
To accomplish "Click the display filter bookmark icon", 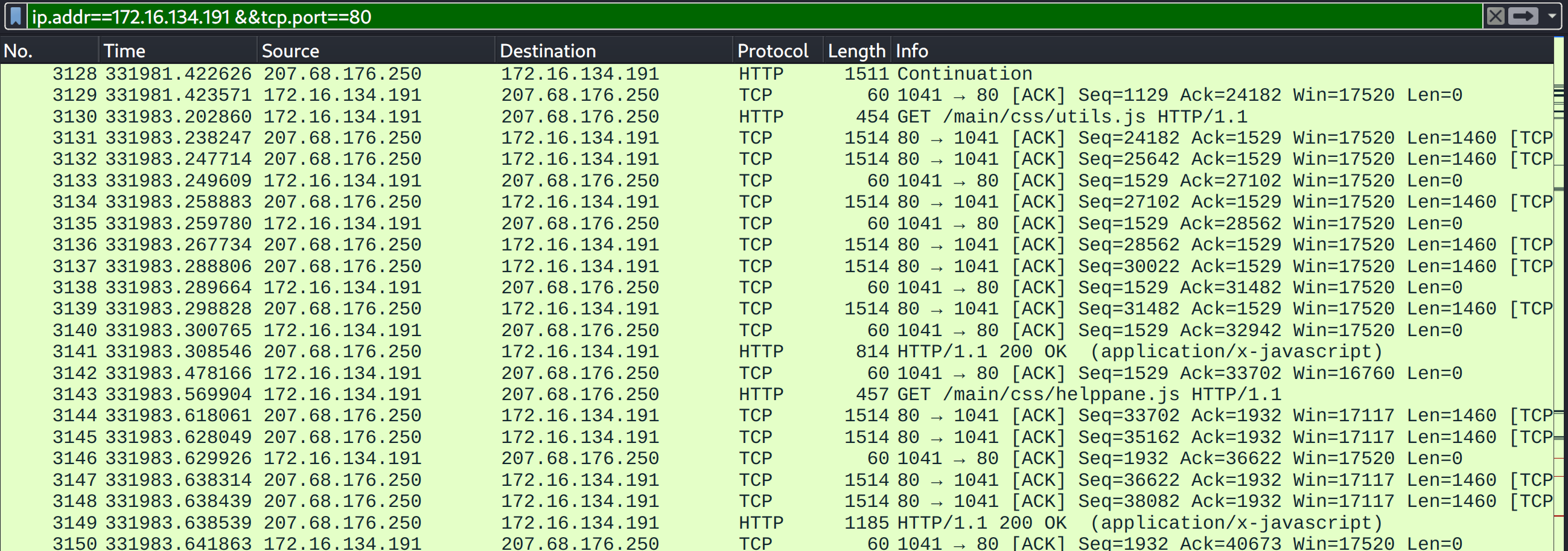I will [16, 16].
